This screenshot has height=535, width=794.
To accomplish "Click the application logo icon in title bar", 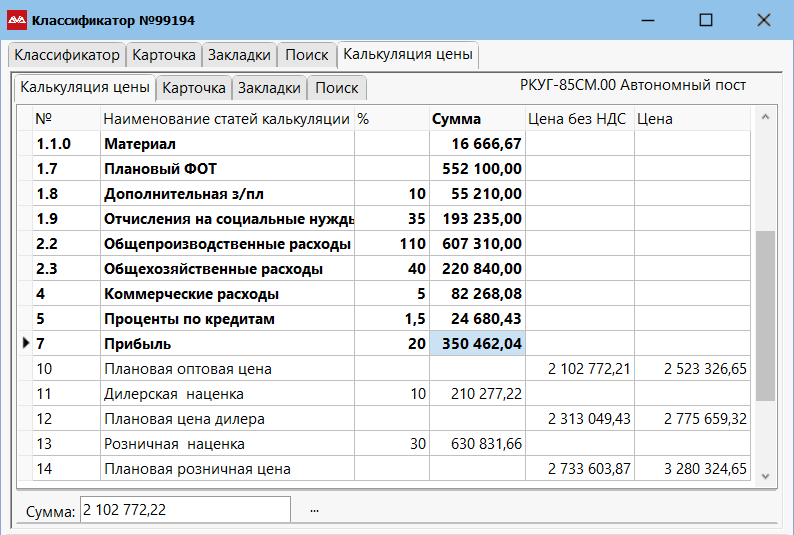I will pyautogui.click(x=17, y=20).
